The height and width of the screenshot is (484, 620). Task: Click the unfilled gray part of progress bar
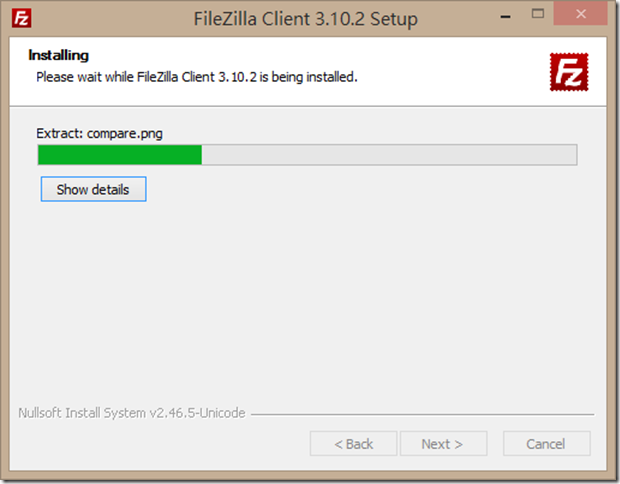pyautogui.click(x=389, y=155)
